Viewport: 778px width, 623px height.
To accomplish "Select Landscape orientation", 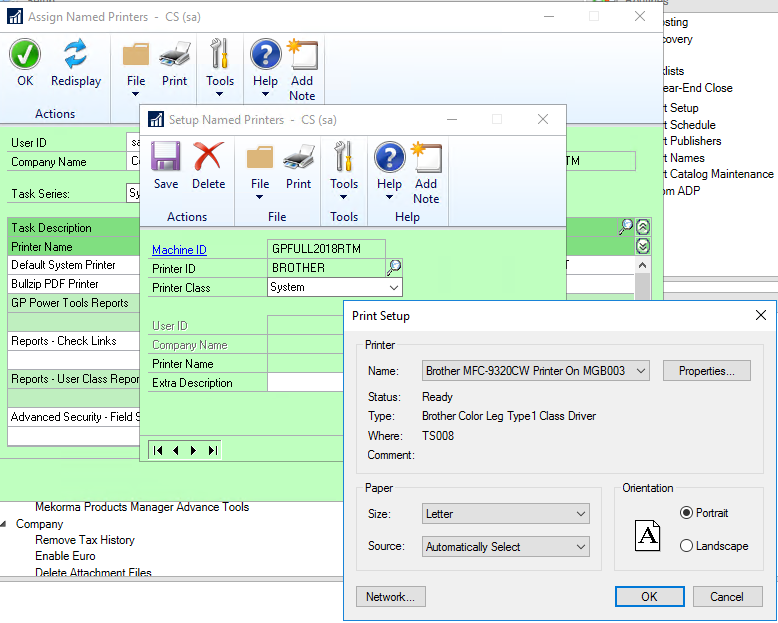I will (x=686, y=546).
